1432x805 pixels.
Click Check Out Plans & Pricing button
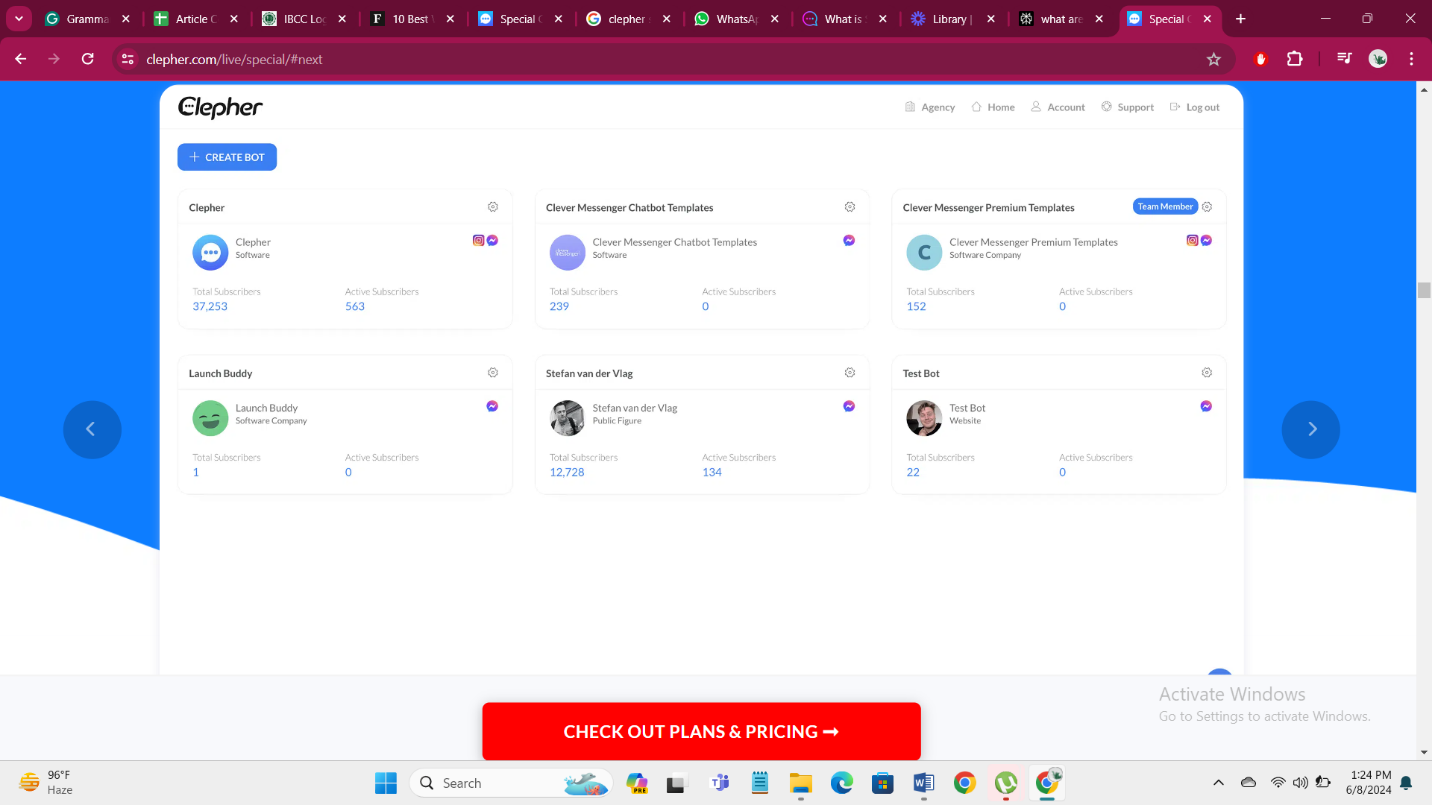coord(701,731)
